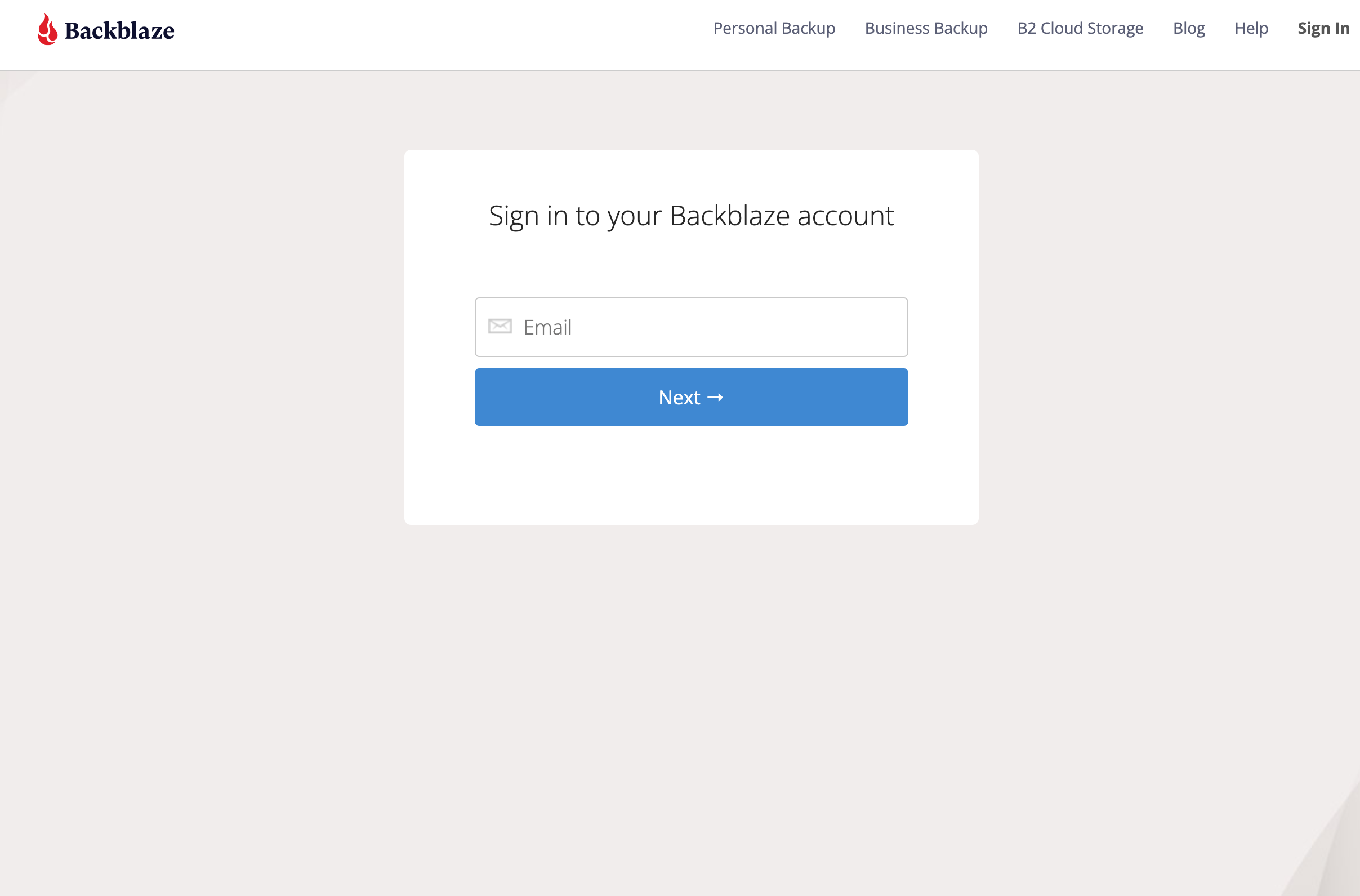Viewport: 1360px width, 896px height.
Task: Click the blue Next button
Action: click(x=691, y=397)
